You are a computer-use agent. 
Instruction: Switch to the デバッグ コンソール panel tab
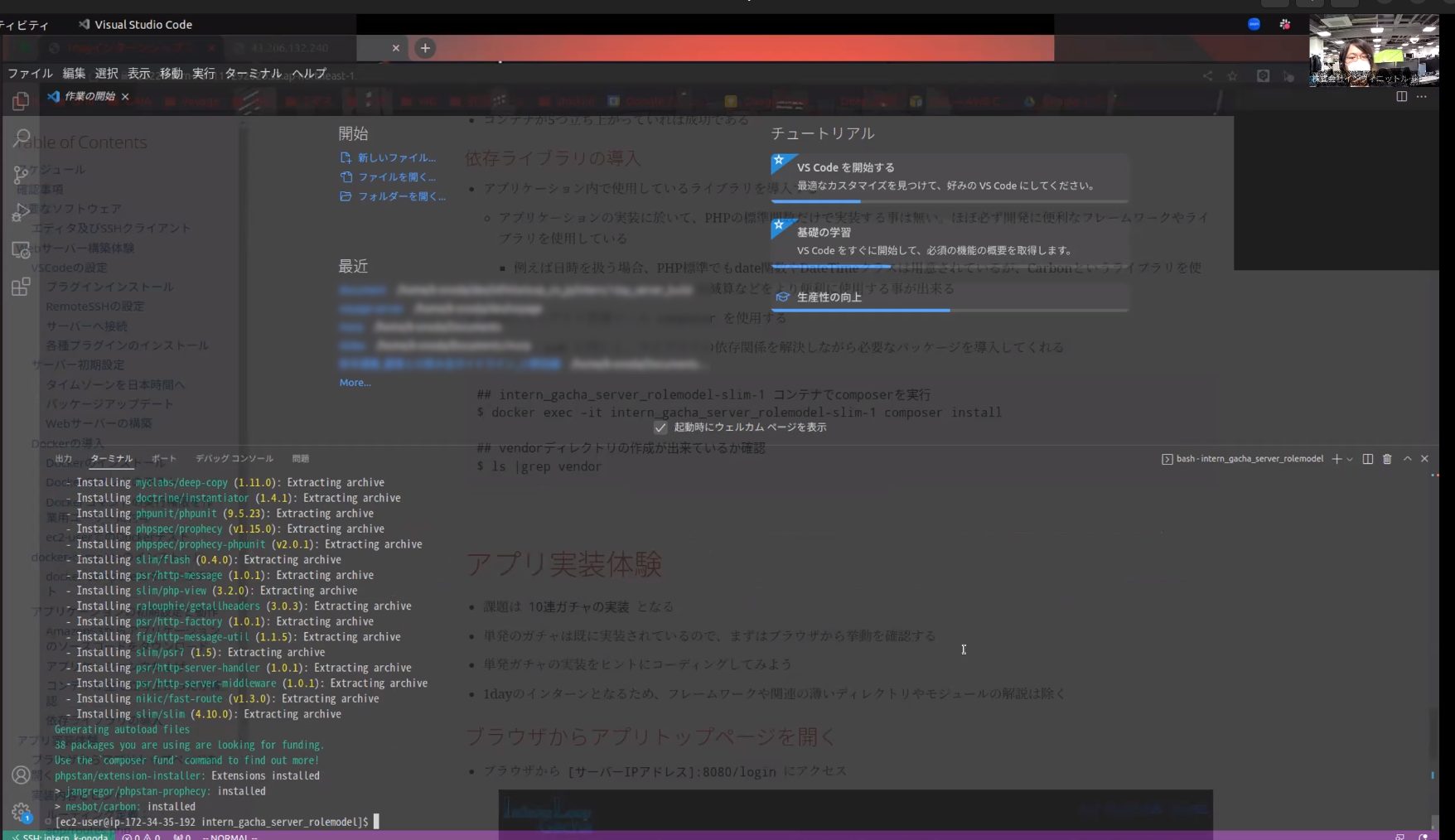pos(234,458)
